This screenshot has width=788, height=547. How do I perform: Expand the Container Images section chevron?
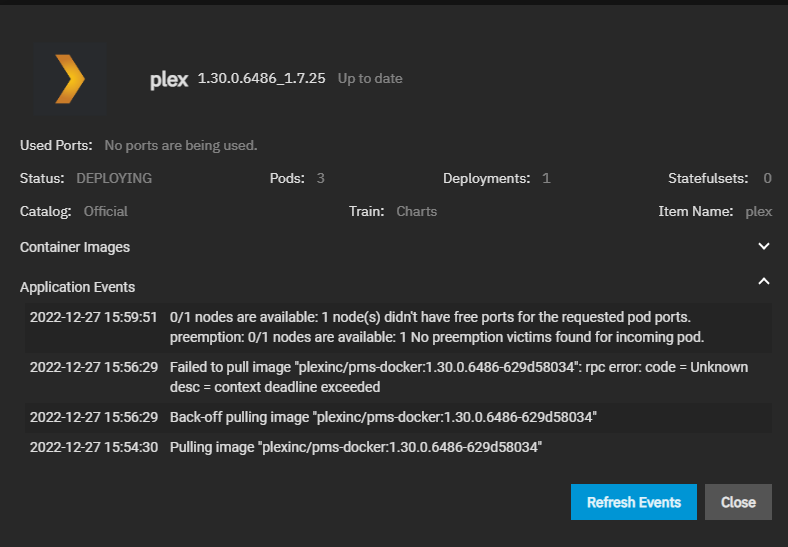[763, 246]
